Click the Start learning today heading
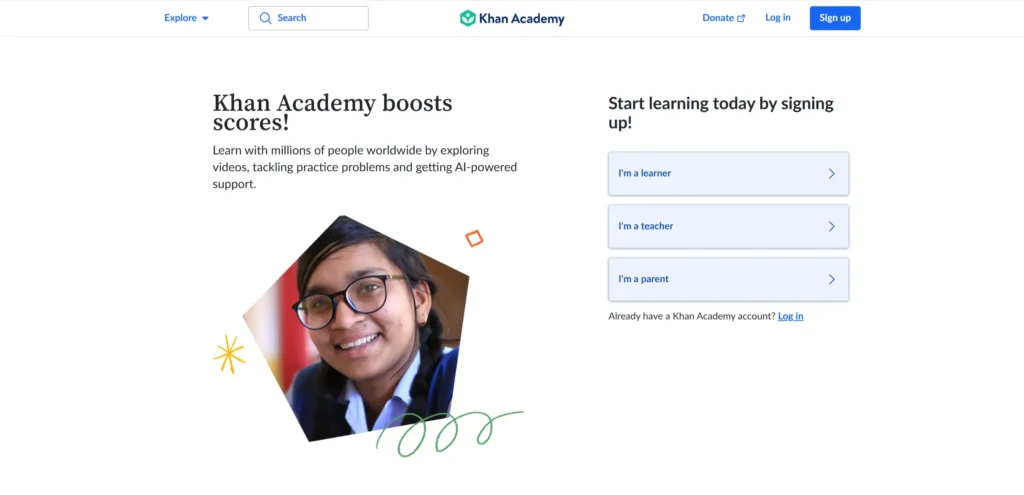This screenshot has height=495, width=1024. (x=721, y=112)
